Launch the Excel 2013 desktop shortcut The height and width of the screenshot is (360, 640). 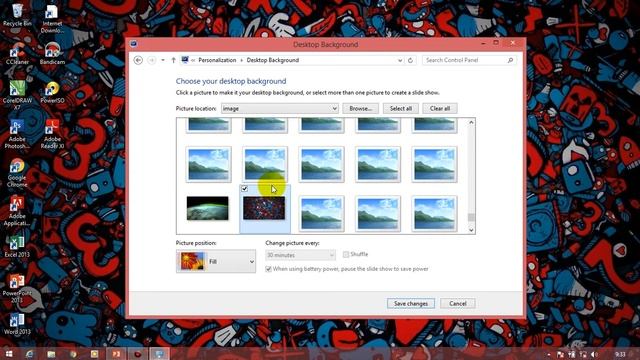[x=17, y=247]
